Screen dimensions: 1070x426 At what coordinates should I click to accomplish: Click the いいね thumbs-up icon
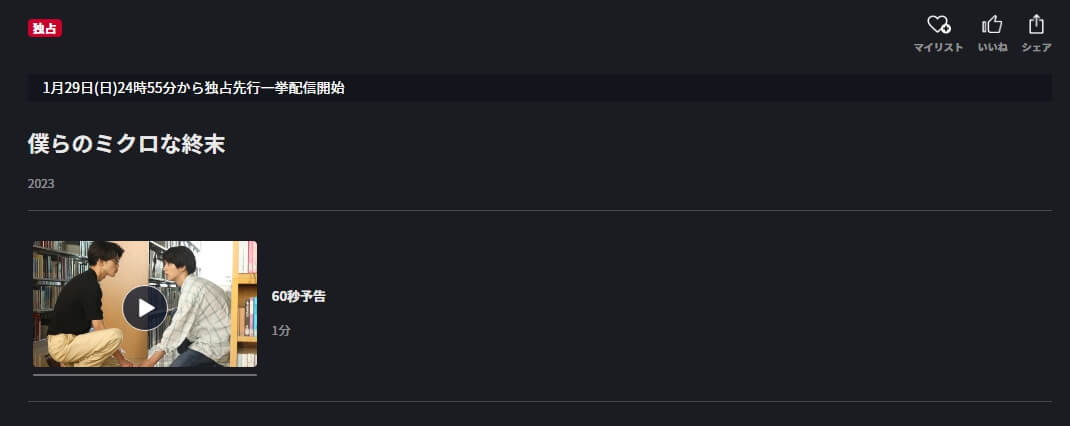(992, 25)
